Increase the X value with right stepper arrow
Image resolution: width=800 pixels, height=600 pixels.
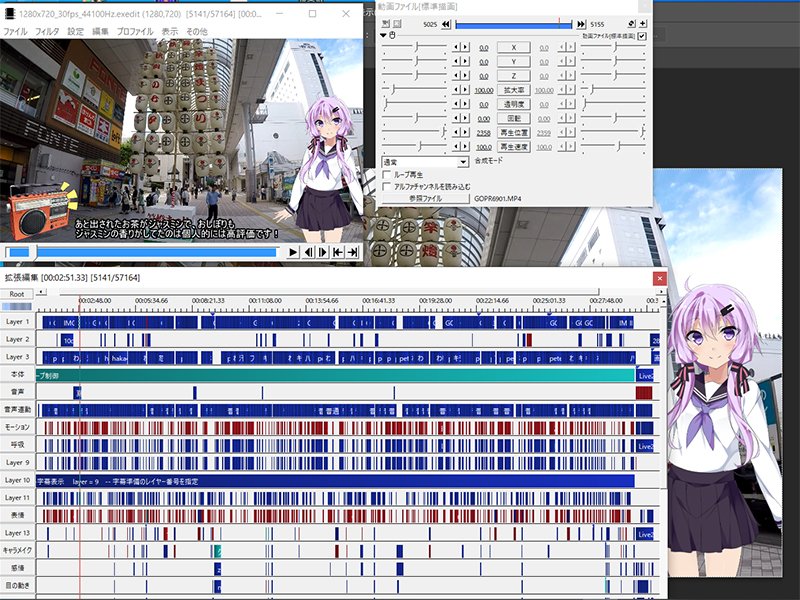click(465, 47)
